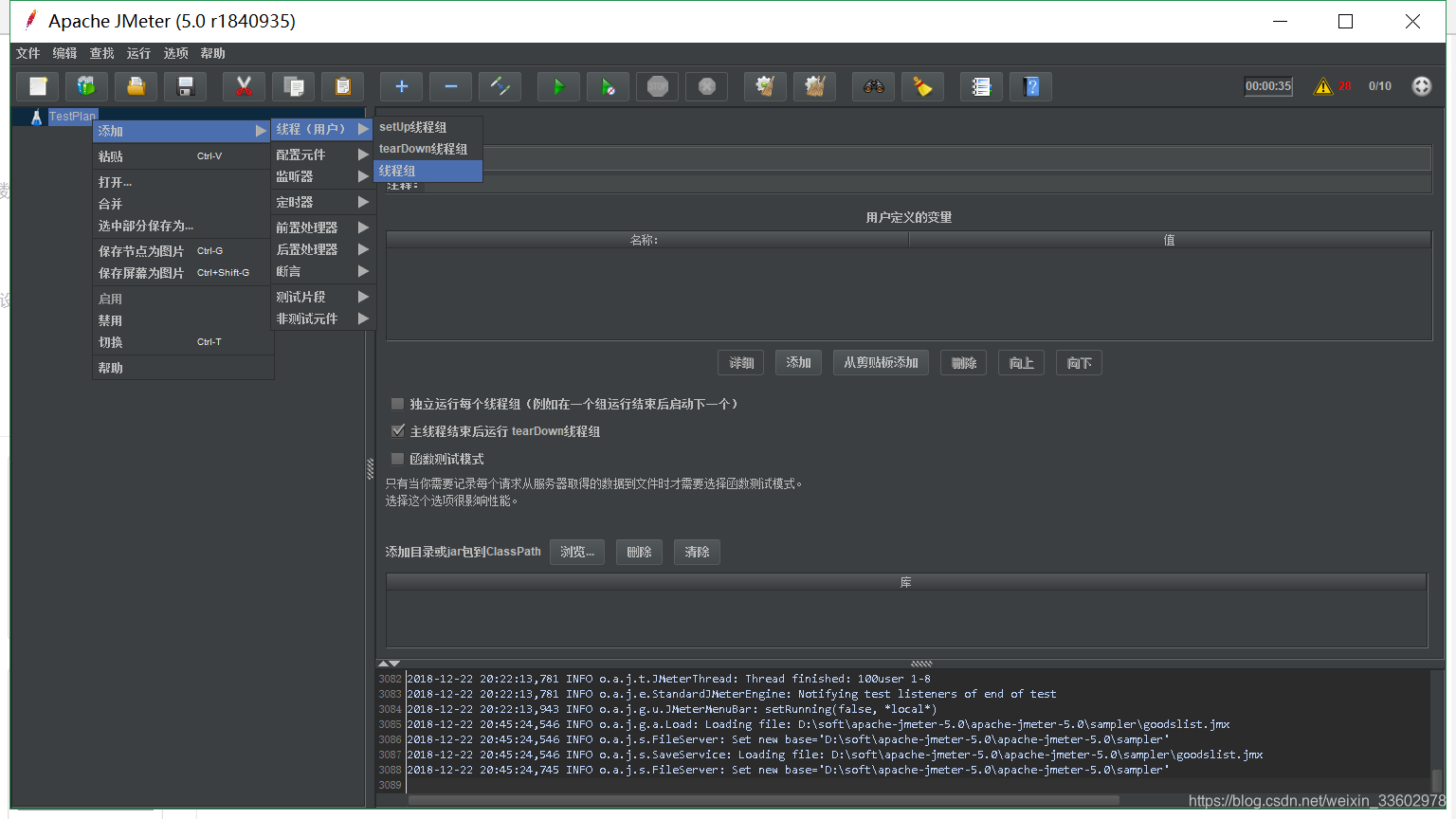Click the remote engine status icon
1456x819 pixels.
click(1421, 86)
